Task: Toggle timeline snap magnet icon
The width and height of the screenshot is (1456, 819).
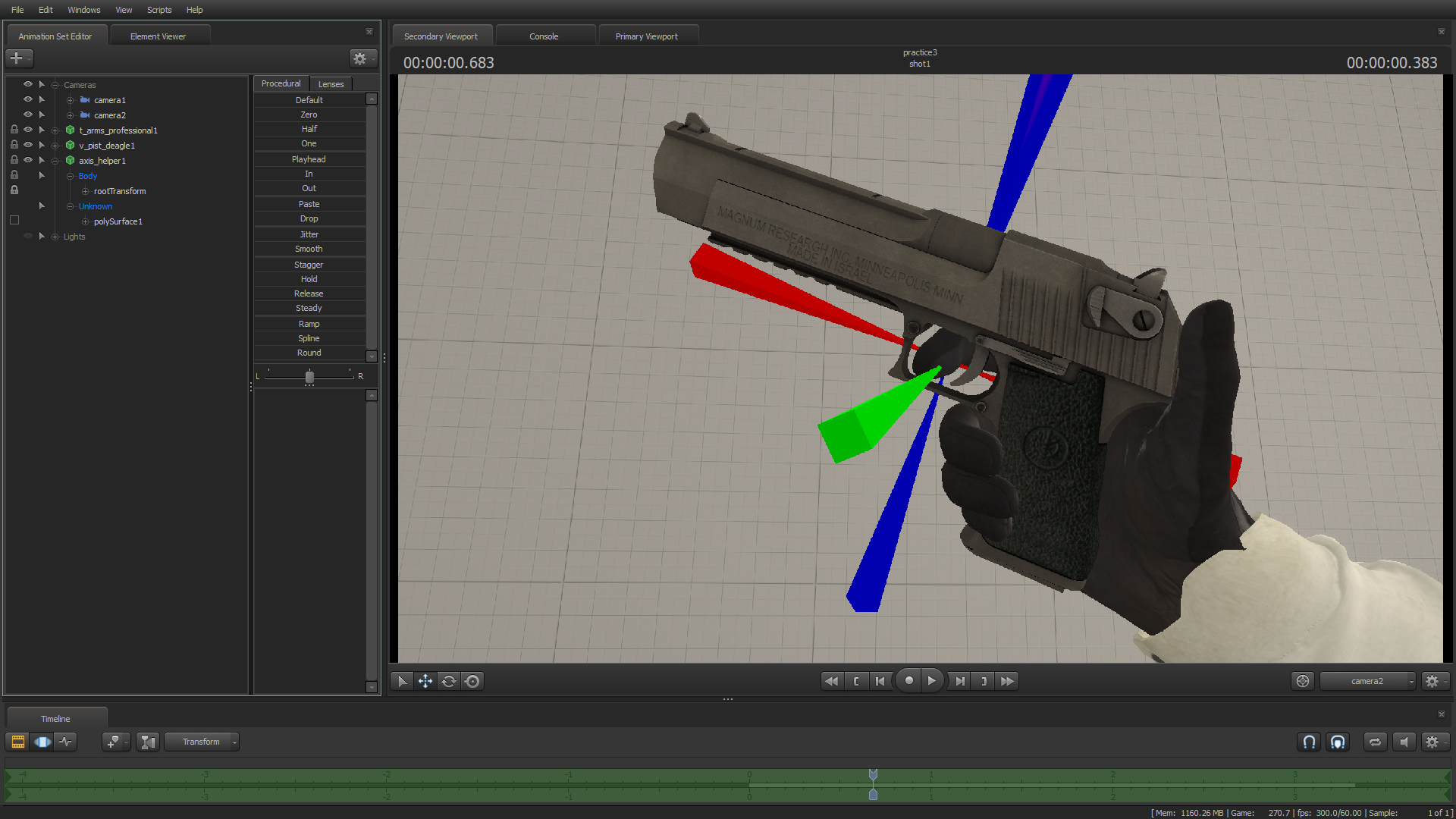Action: click(x=1309, y=742)
